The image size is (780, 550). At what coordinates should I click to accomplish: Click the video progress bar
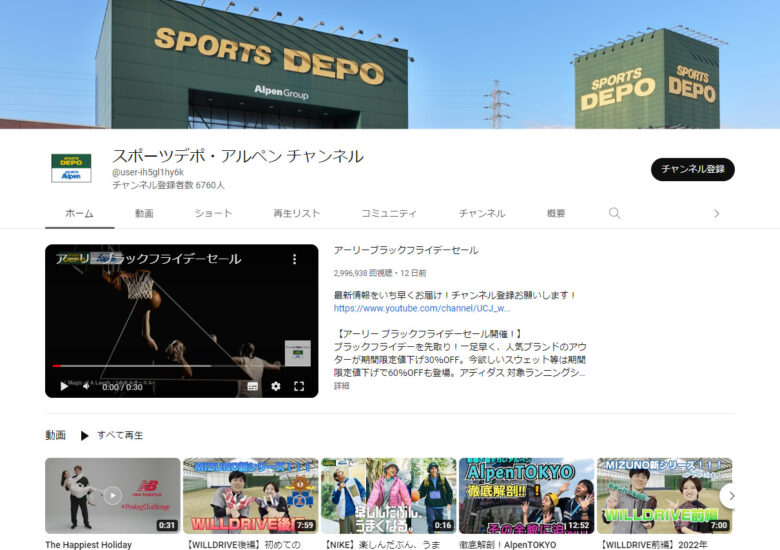point(167,366)
